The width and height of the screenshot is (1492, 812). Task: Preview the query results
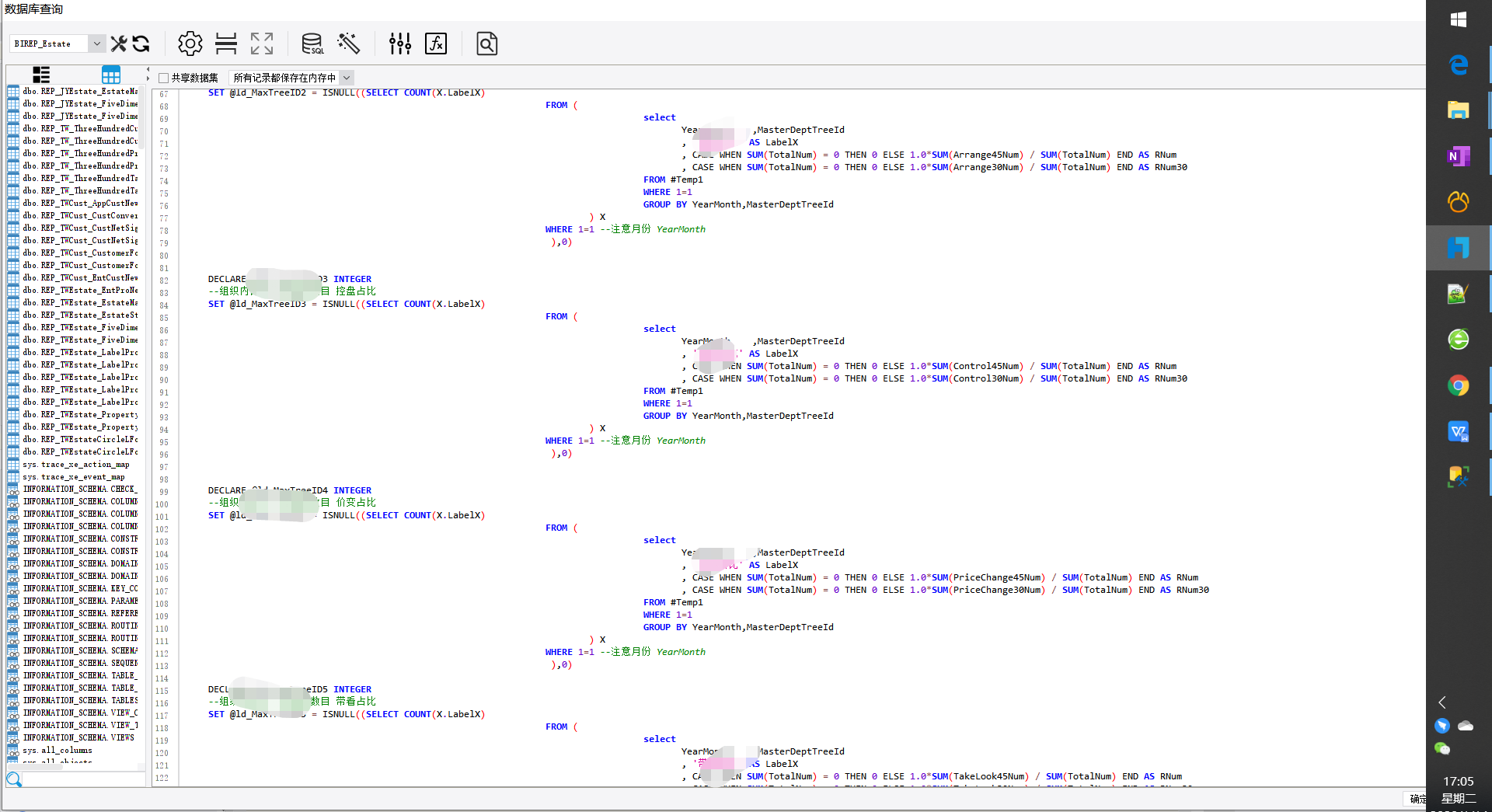pos(487,44)
